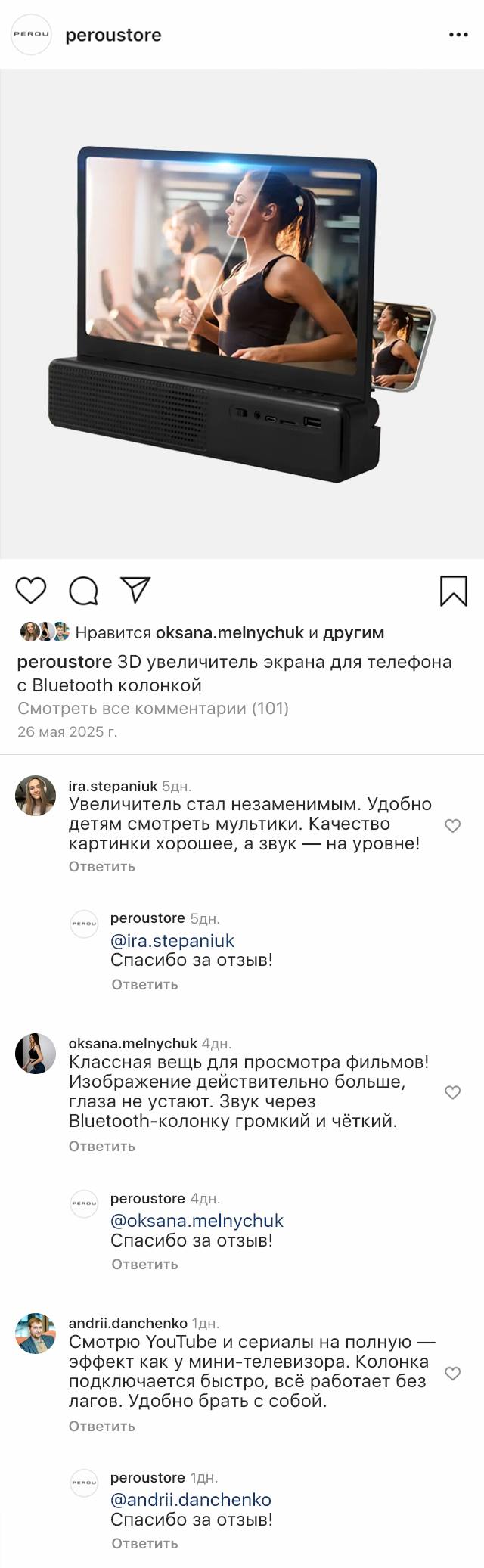Open the @ira.stepaniuk mention link
The width and height of the screenshot is (484, 1568).
[172, 940]
